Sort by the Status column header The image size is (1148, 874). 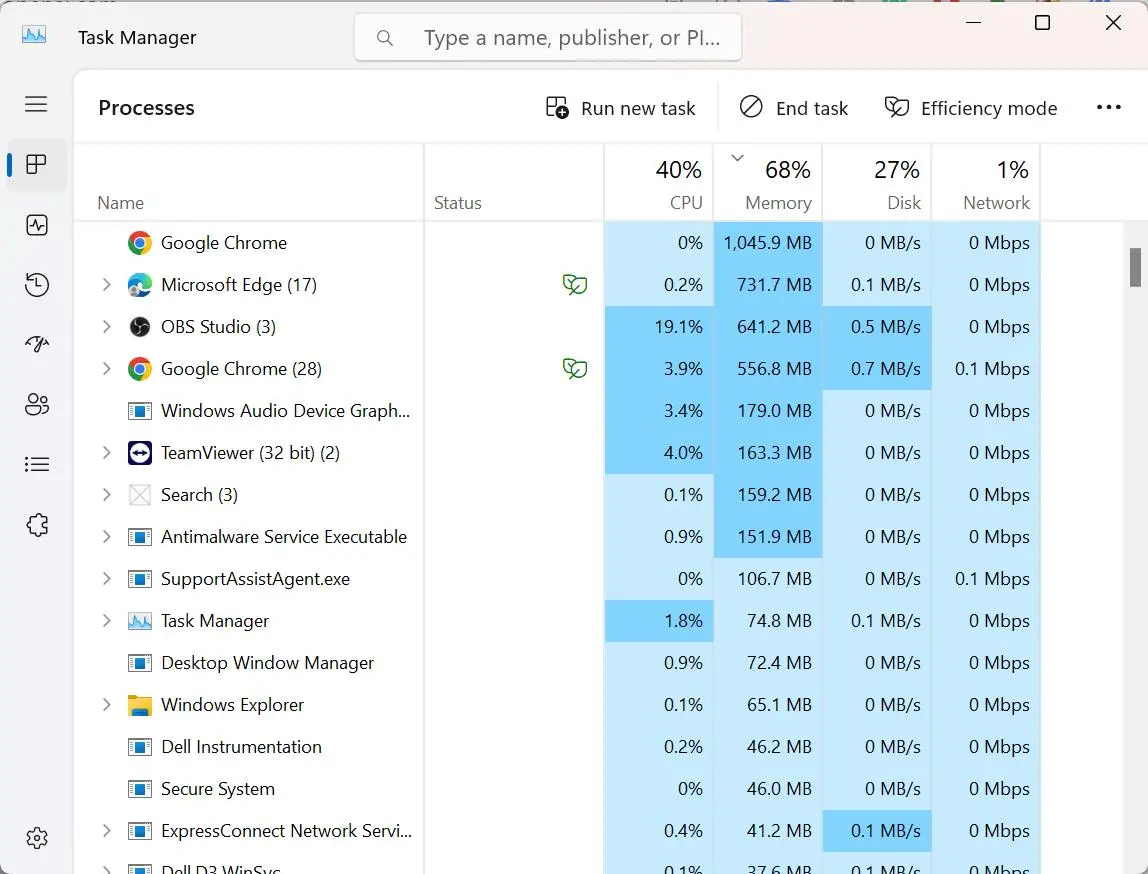514,183
